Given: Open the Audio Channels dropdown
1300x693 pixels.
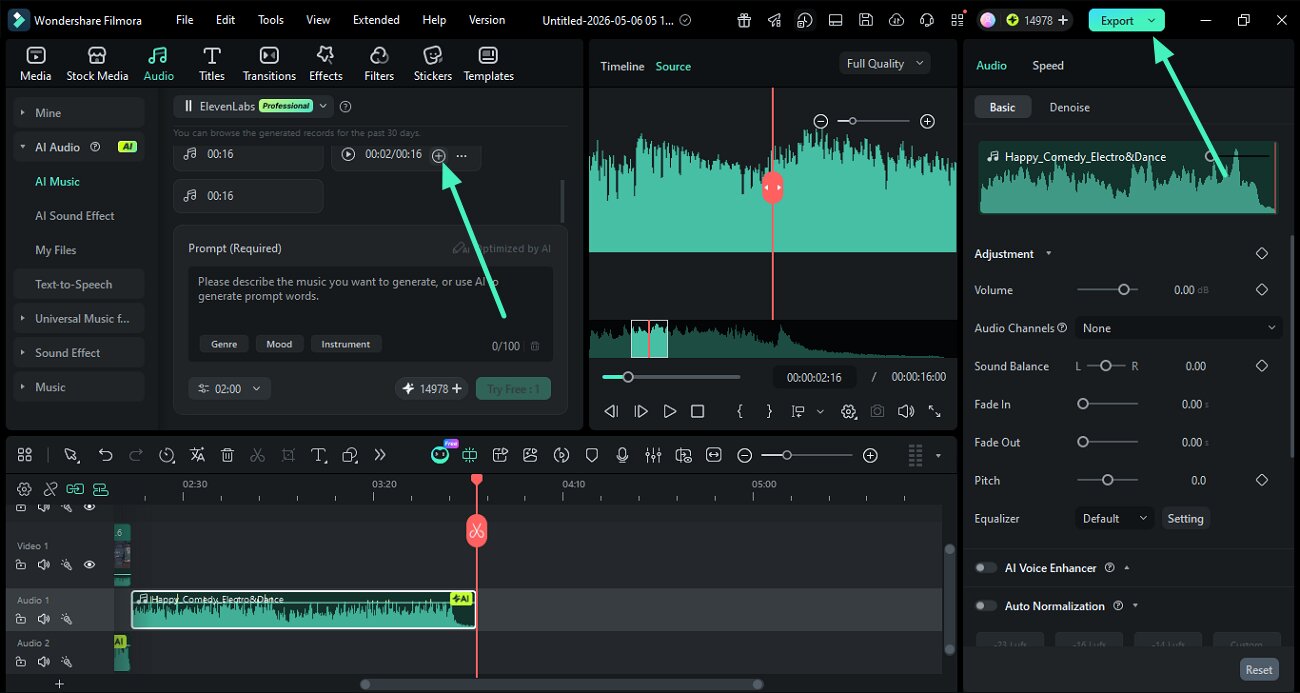Looking at the screenshot, I should (1178, 328).
